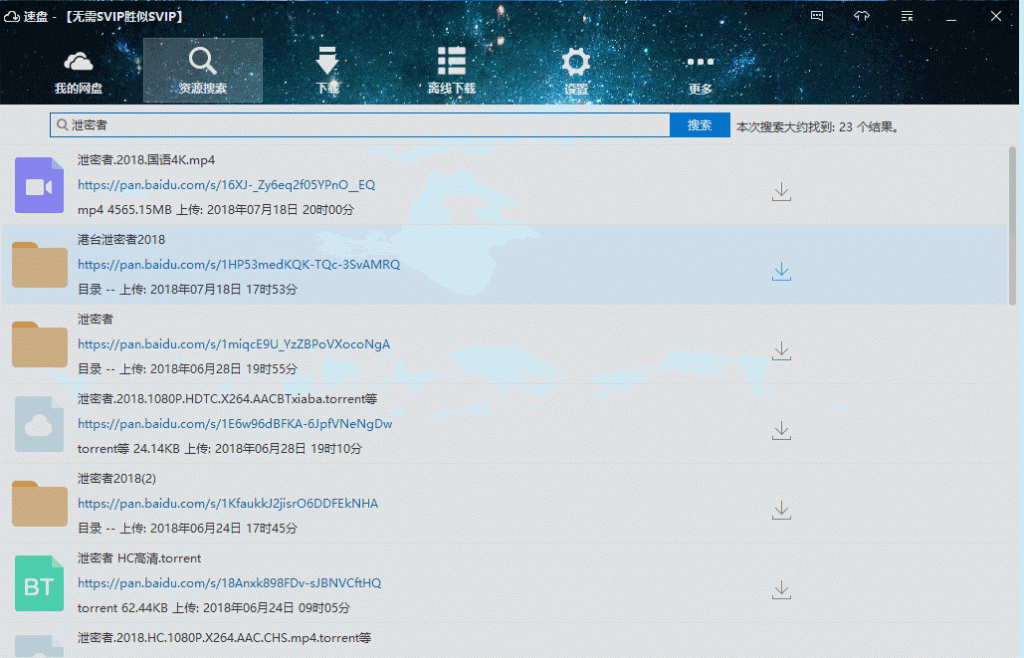1024x658 pixels.
Task: Open link ending 1KfaukkJ2jisrO6DDFEkNHA
Action: click(x=227, y=503)
